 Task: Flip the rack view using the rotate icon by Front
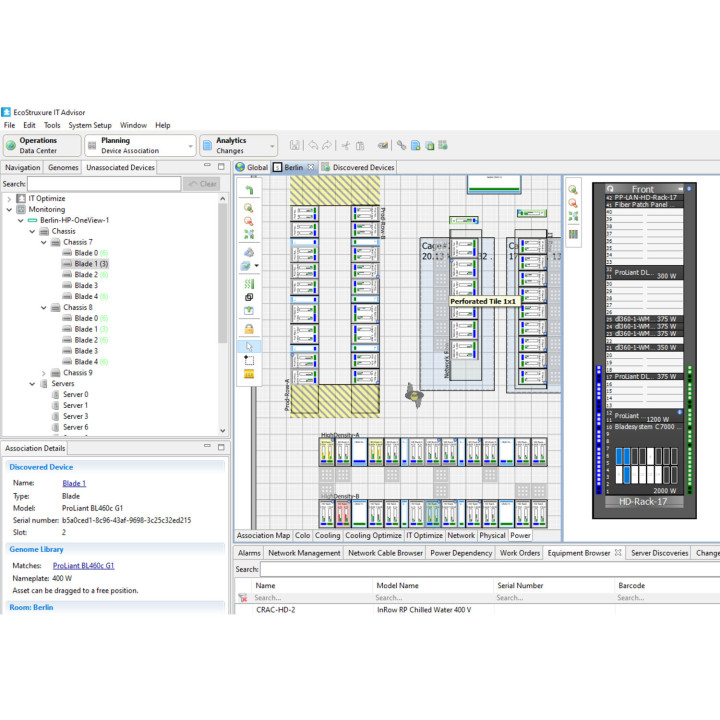click(610, 189)
